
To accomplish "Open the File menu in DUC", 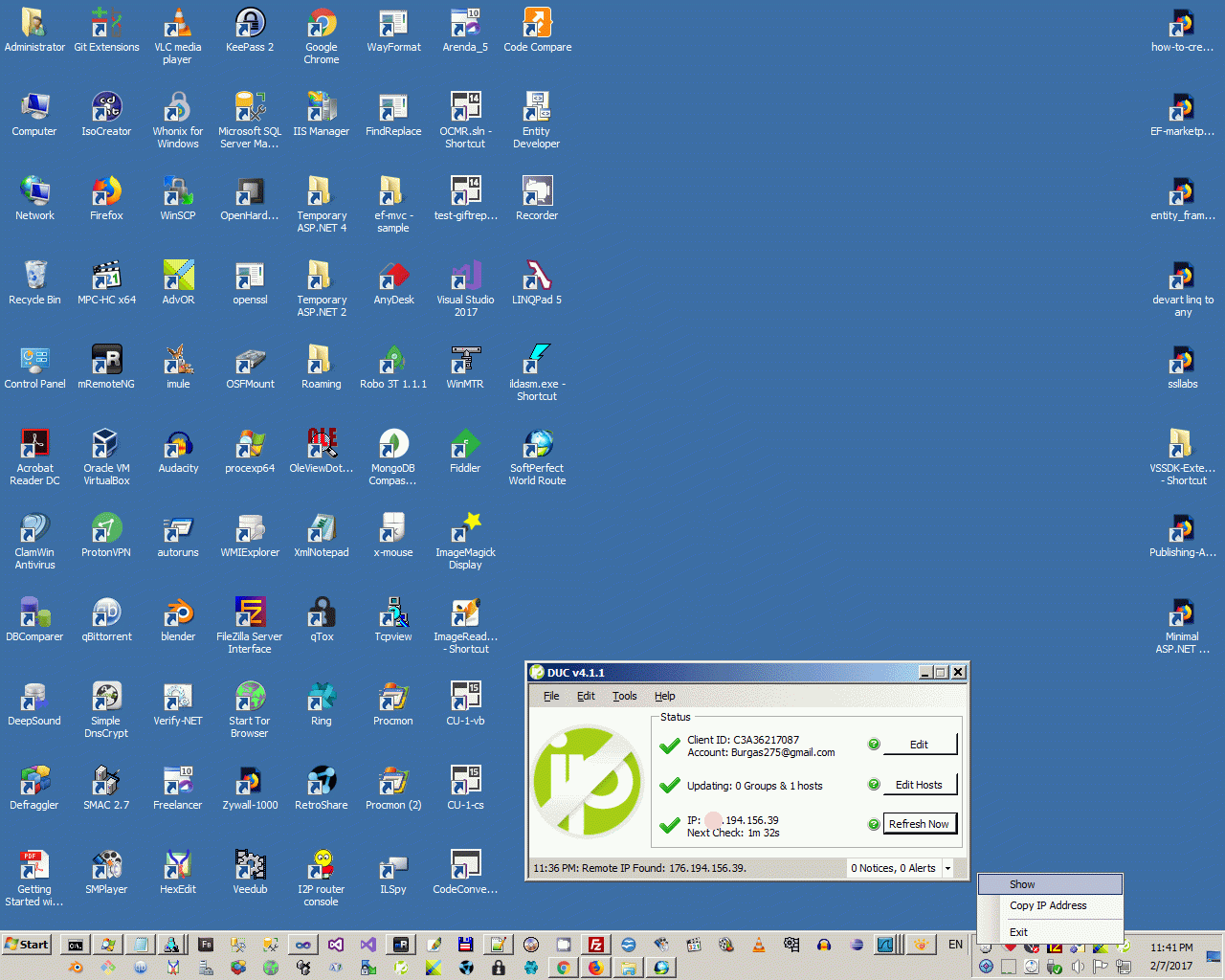I will click(551, 696).
